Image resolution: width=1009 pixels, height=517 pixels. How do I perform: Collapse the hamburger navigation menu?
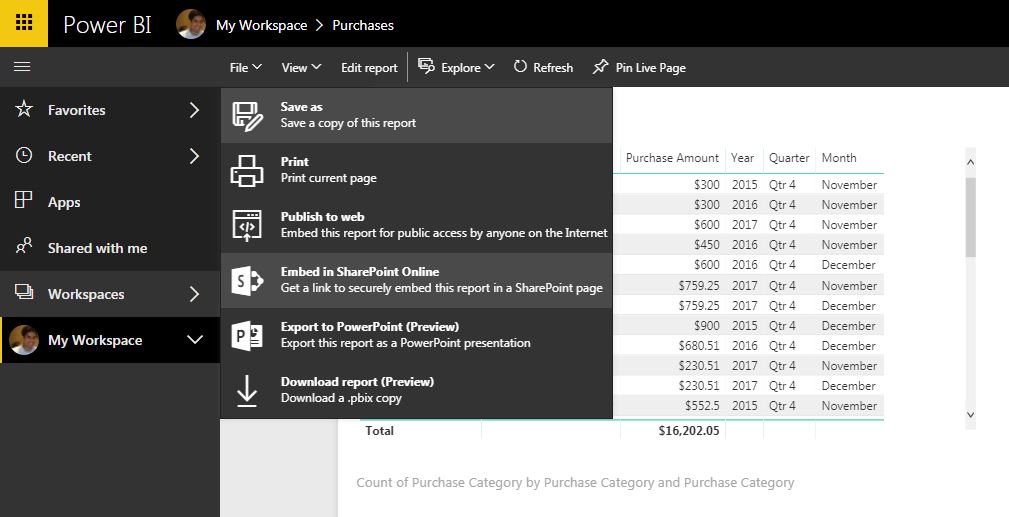(x=22, y=67)
